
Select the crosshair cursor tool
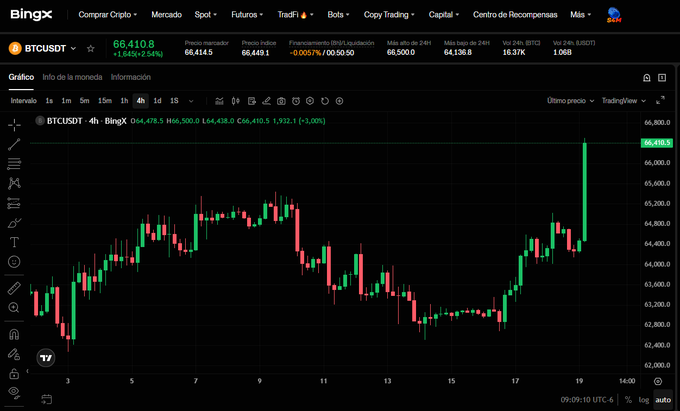click(14, 125)
